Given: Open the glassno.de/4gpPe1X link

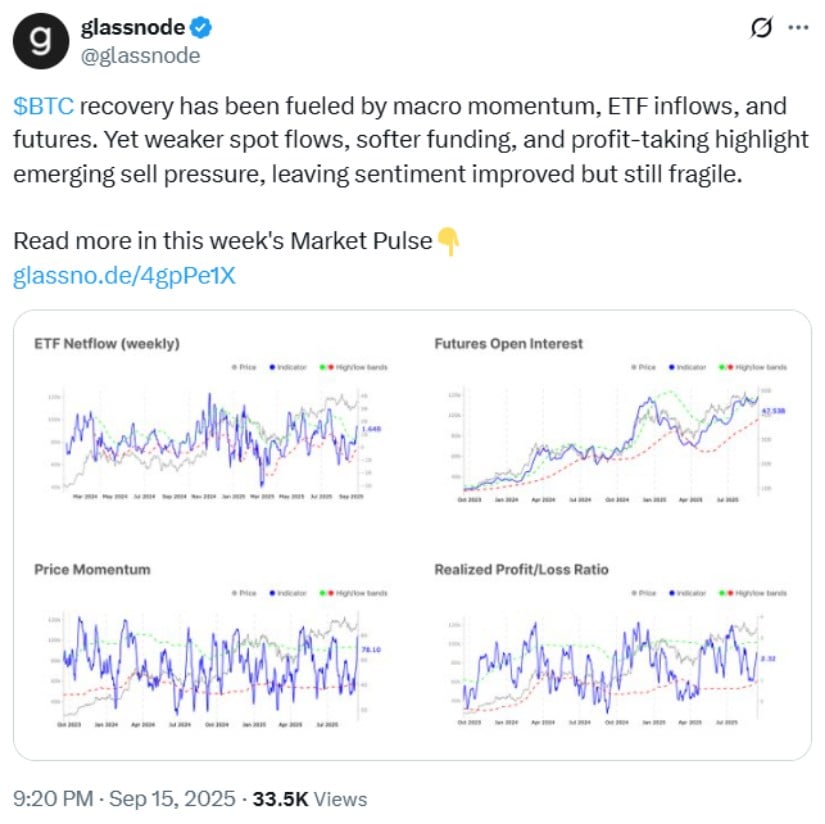Looking at the screenshot, I should [x=124, y=276].
